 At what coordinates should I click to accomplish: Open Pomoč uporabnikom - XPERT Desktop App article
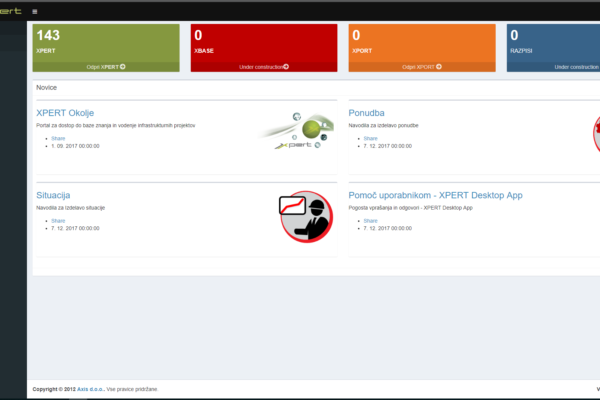pos(435,195)
